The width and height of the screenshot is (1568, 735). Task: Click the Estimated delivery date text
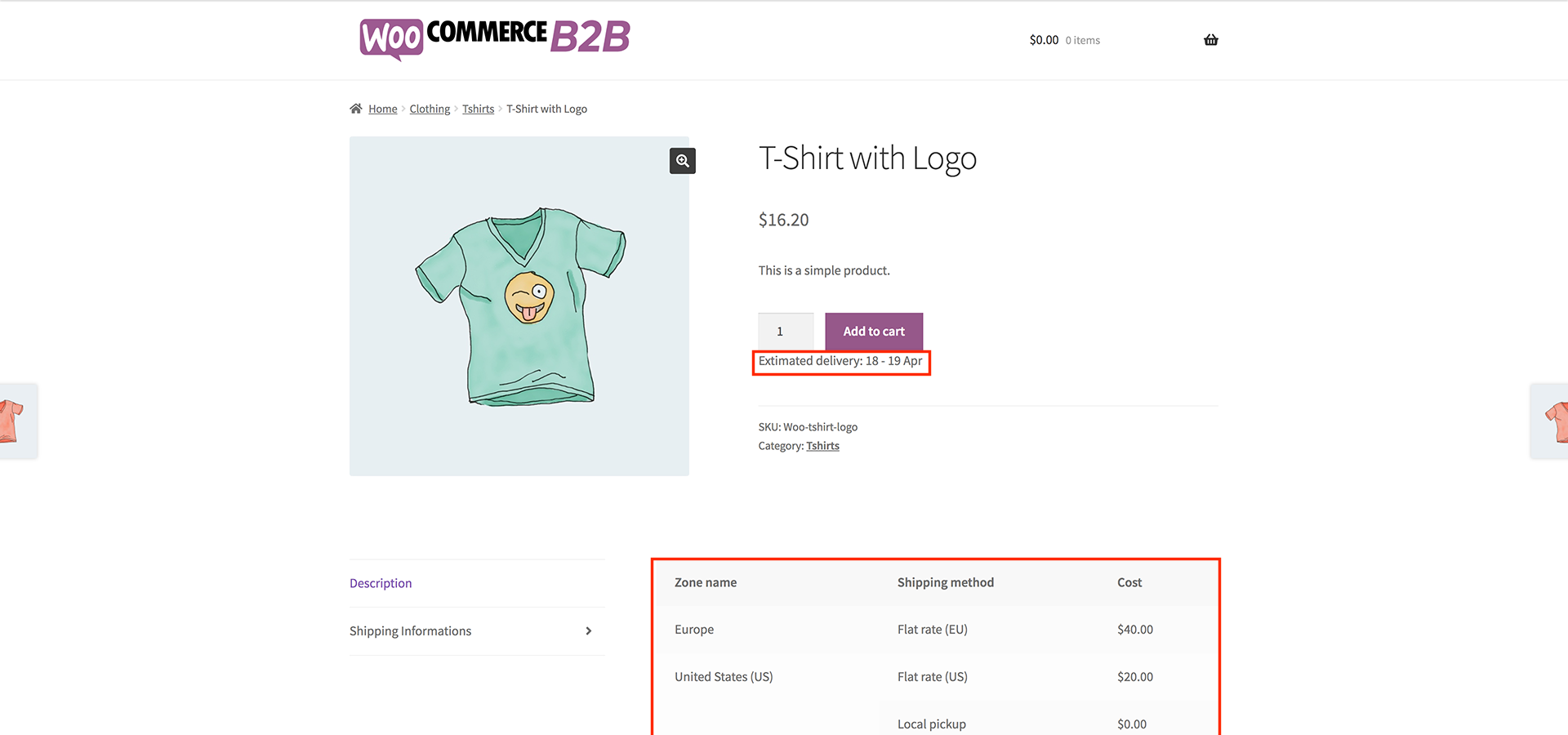click(x=840, y=361)
